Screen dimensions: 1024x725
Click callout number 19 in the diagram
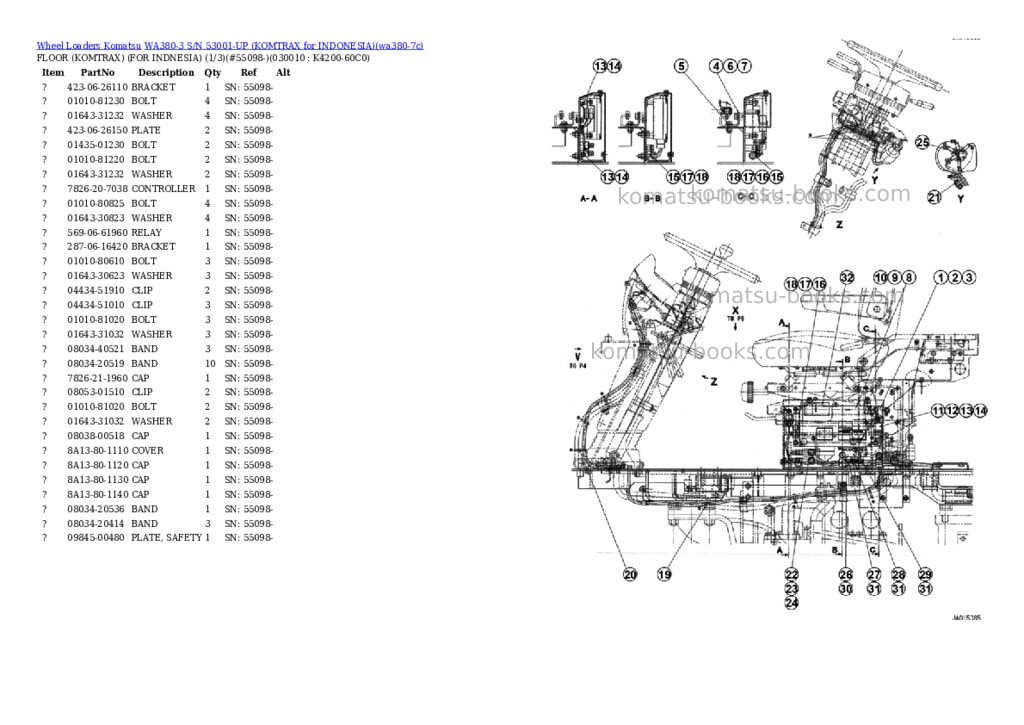(664, 575)
